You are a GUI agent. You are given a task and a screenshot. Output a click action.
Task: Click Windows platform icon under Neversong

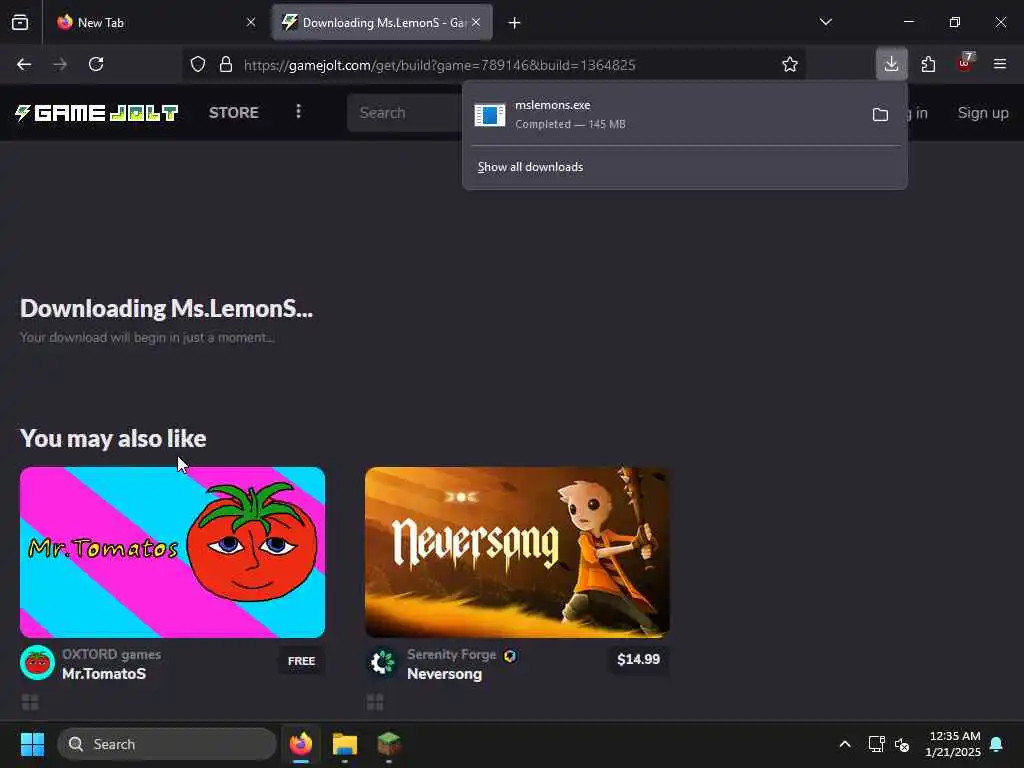tap(375, 702)
